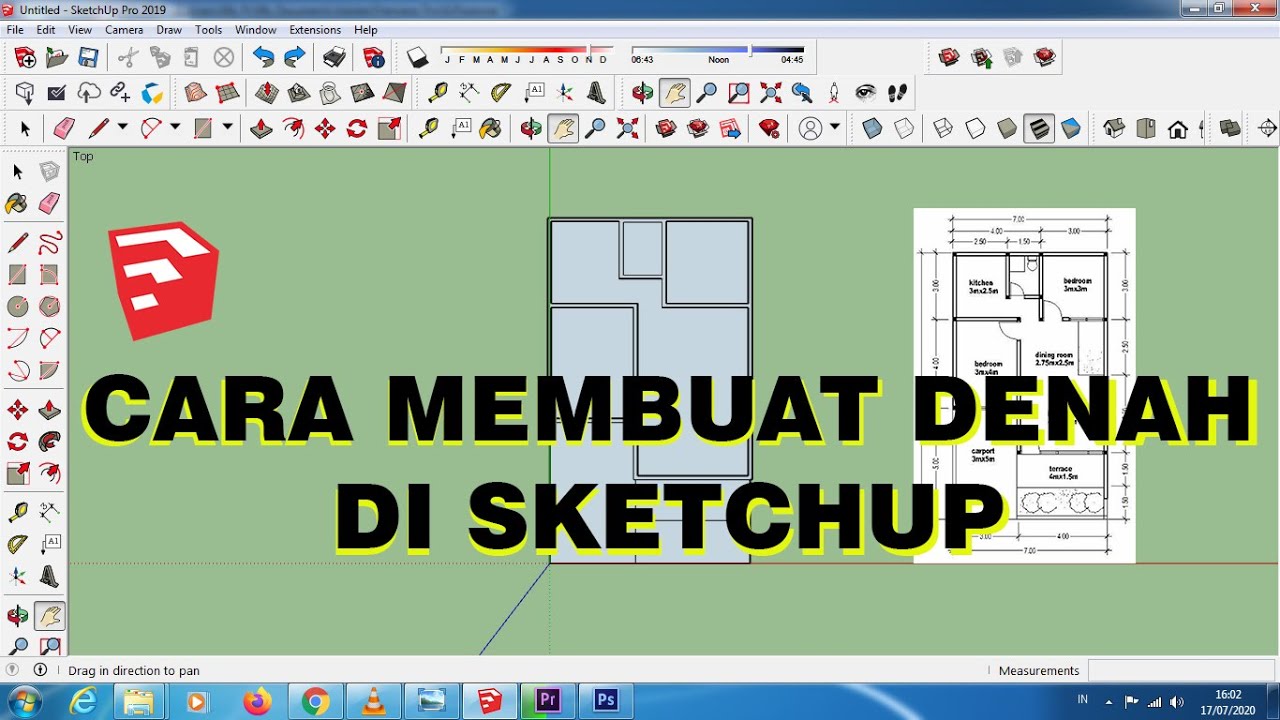Click the Redo arrow icon

(295, 57)
